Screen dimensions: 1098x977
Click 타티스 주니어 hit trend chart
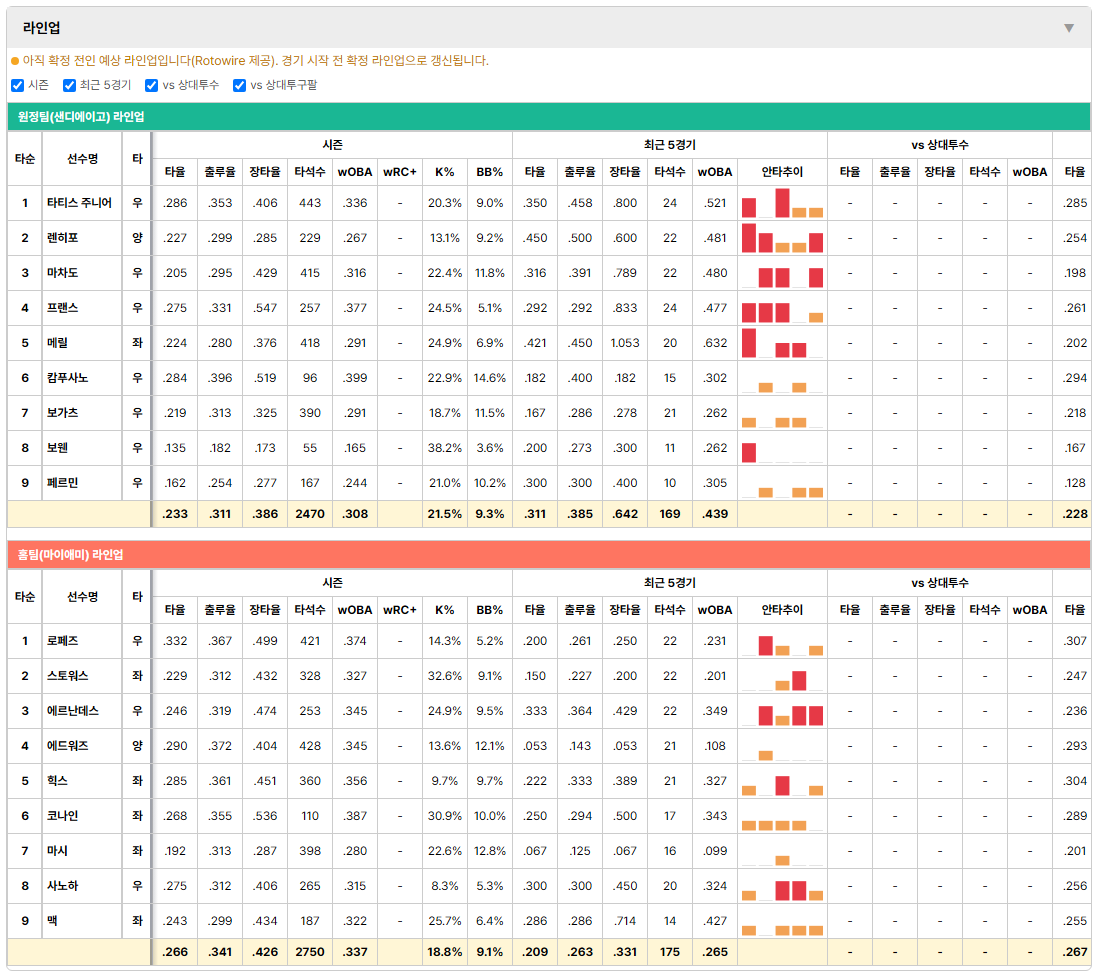[782, 203]
